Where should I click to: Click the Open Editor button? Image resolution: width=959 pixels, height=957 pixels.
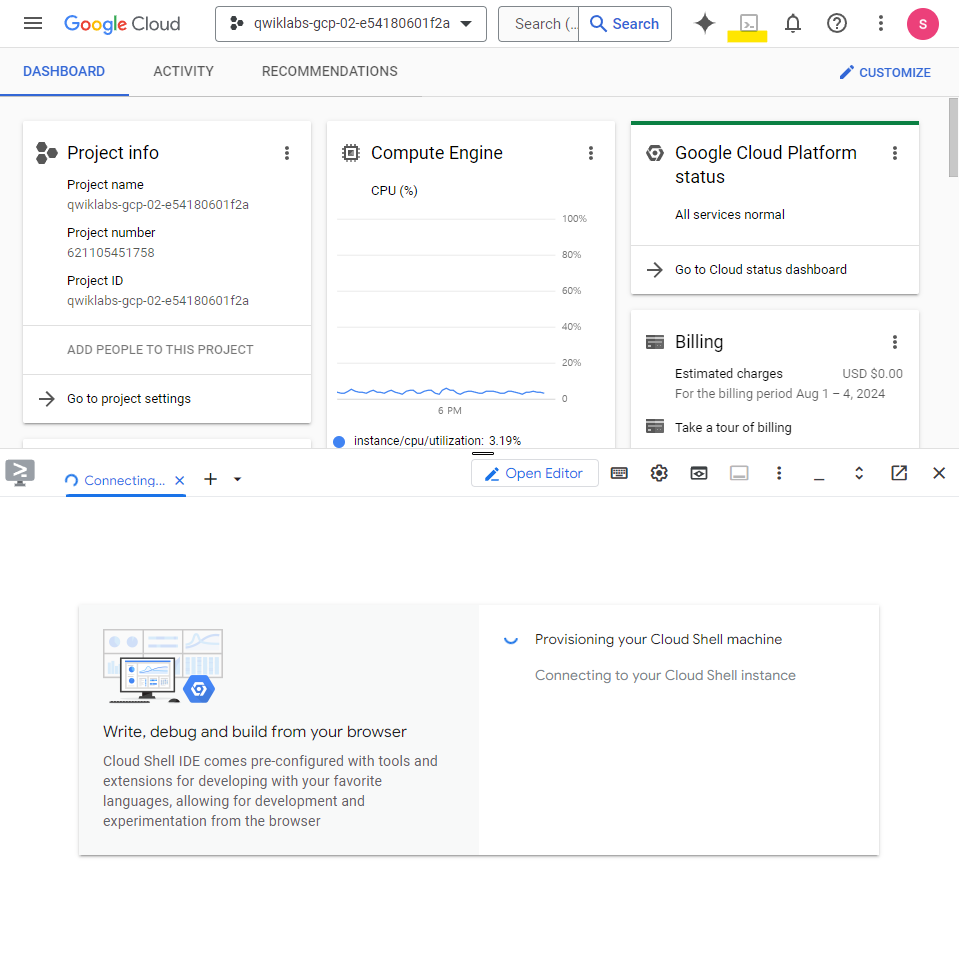click(x=535, y=473)
